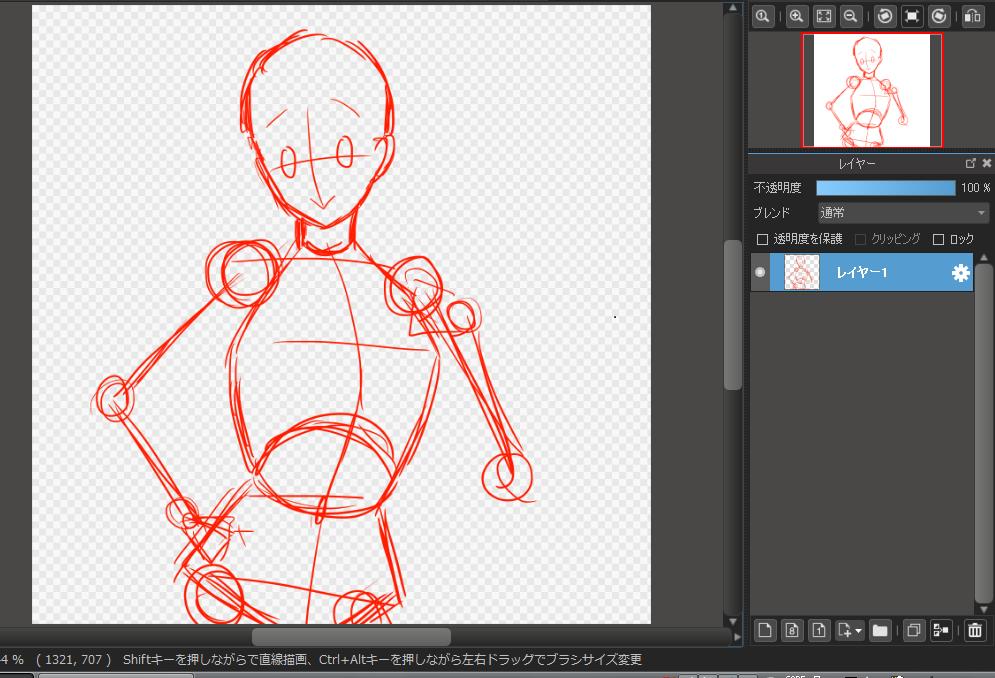Create a new layer folder
This screenshot has height=678, width=995.
[x=879, y=630]
